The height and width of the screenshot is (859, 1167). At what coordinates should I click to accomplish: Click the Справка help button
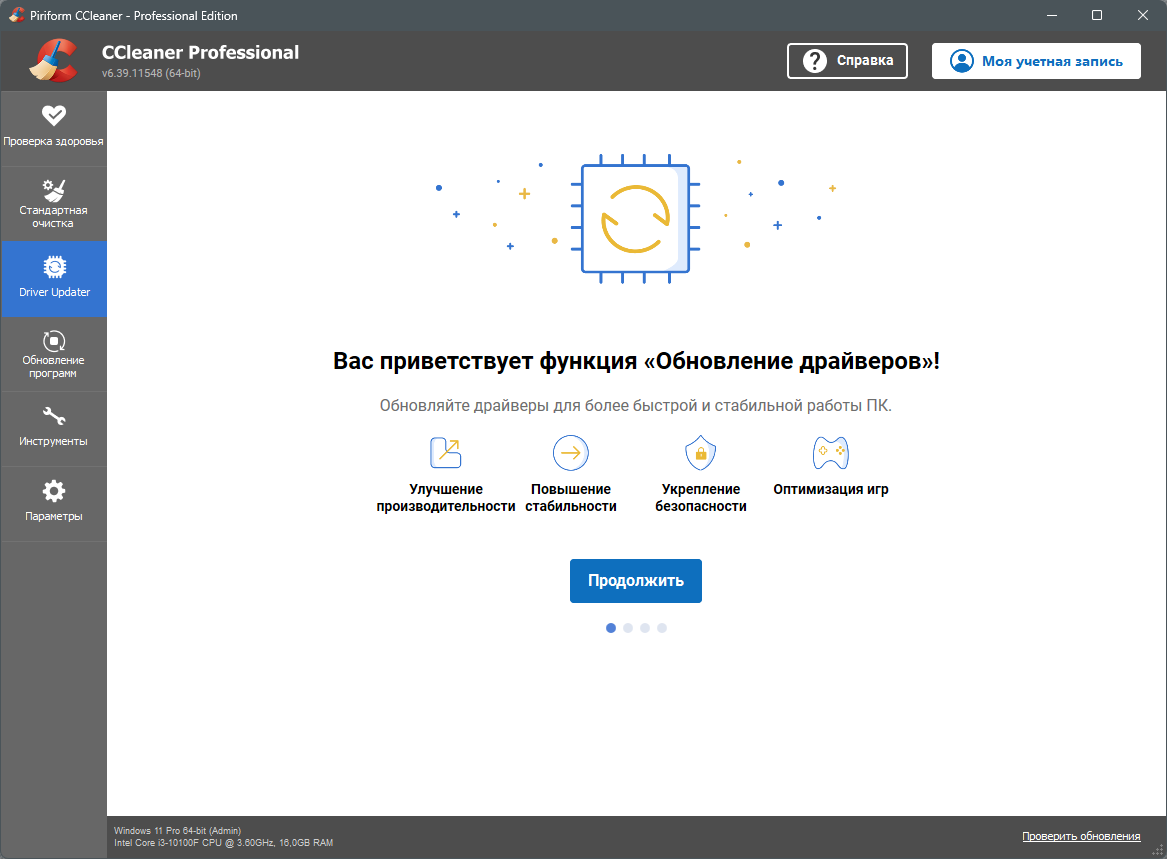click(847, 60)
